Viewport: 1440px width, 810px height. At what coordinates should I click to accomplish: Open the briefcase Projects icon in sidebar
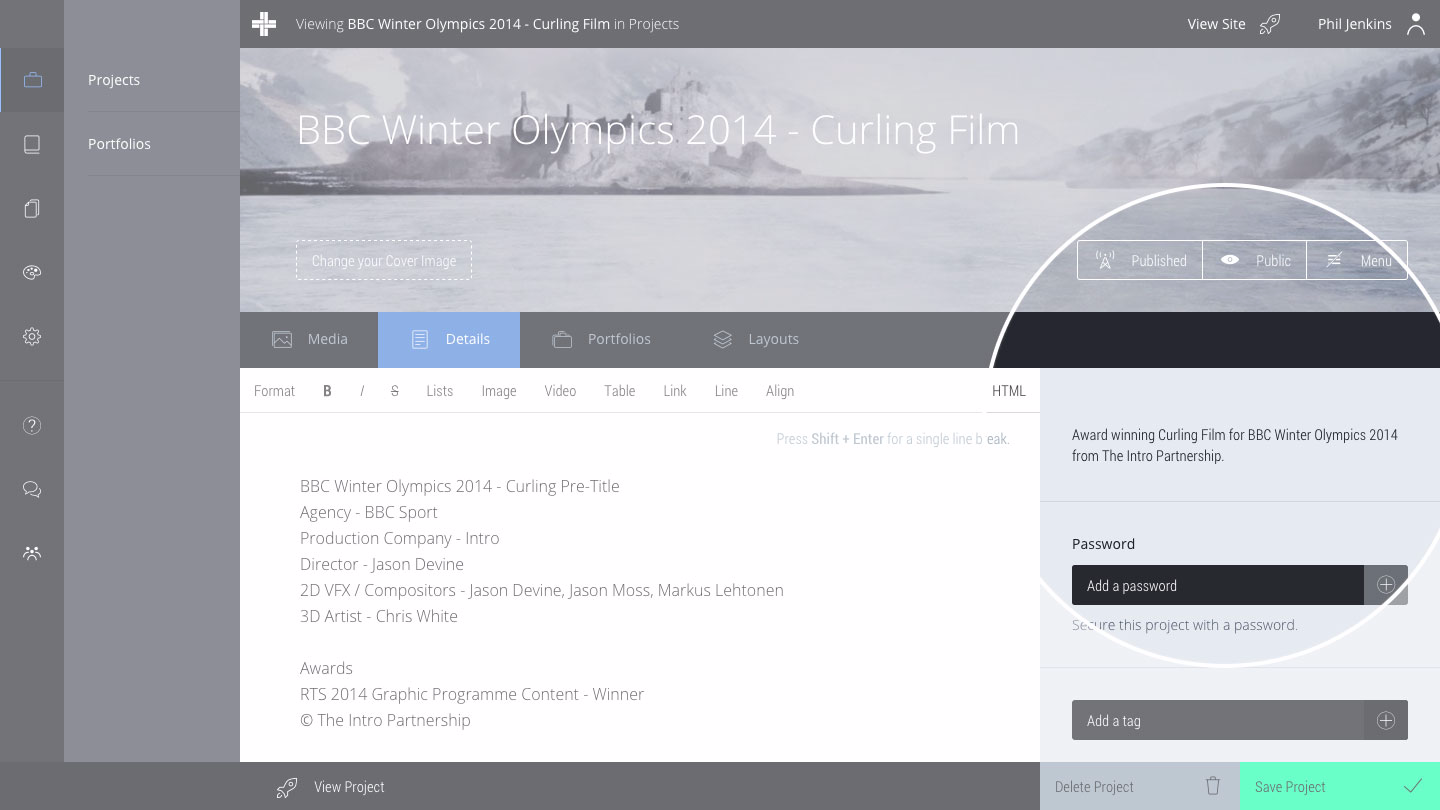[32, 80]
